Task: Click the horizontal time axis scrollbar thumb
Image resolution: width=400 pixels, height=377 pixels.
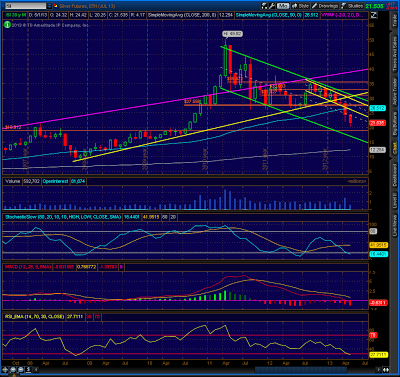Action: [x=301, y=370]
